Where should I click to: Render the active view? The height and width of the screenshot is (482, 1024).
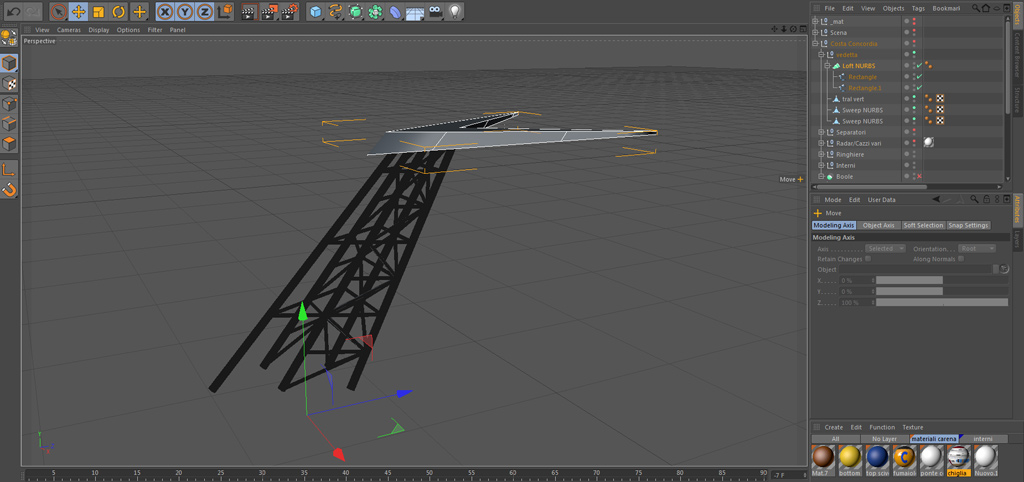coord(248,11)
